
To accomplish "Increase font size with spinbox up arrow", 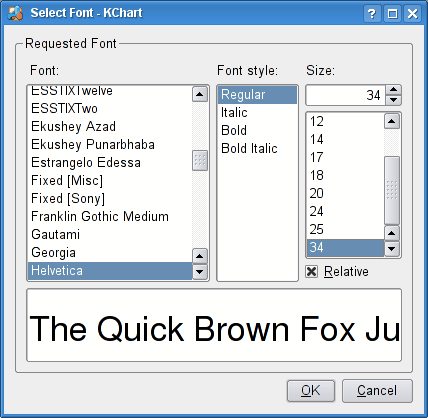I will 394,90.
